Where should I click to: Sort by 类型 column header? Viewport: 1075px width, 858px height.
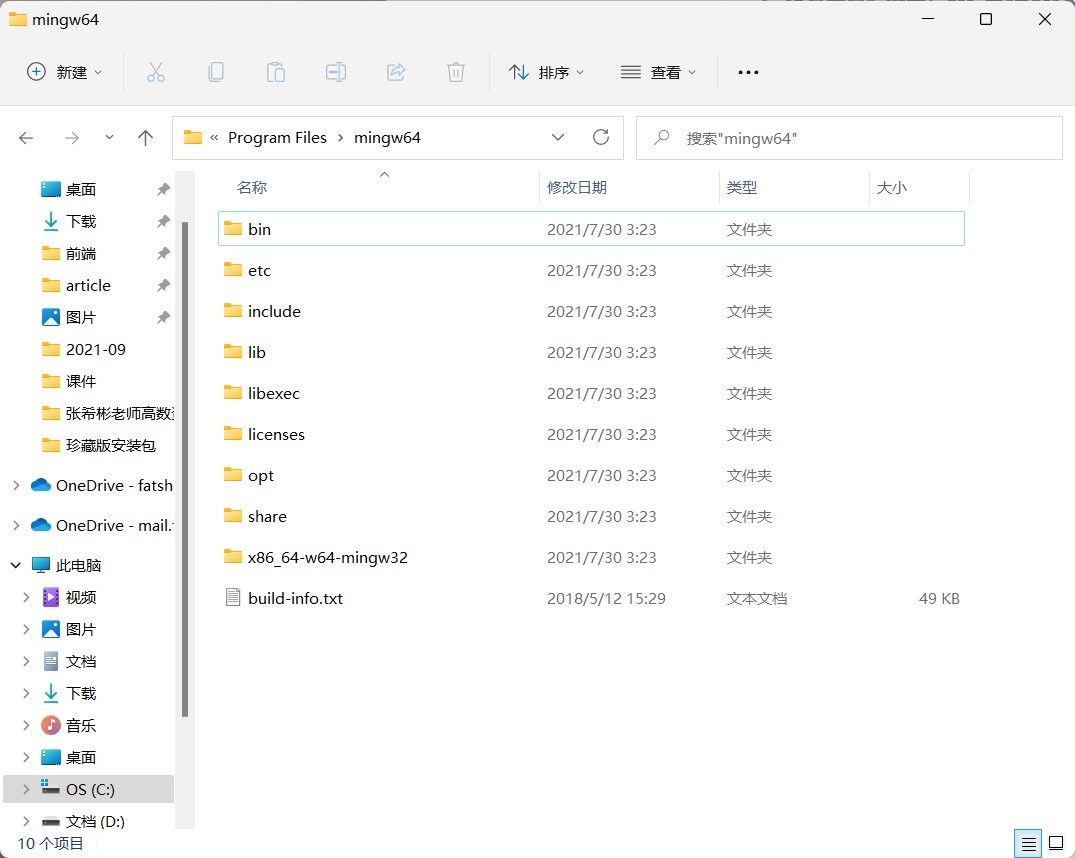[x=742, y=187]
